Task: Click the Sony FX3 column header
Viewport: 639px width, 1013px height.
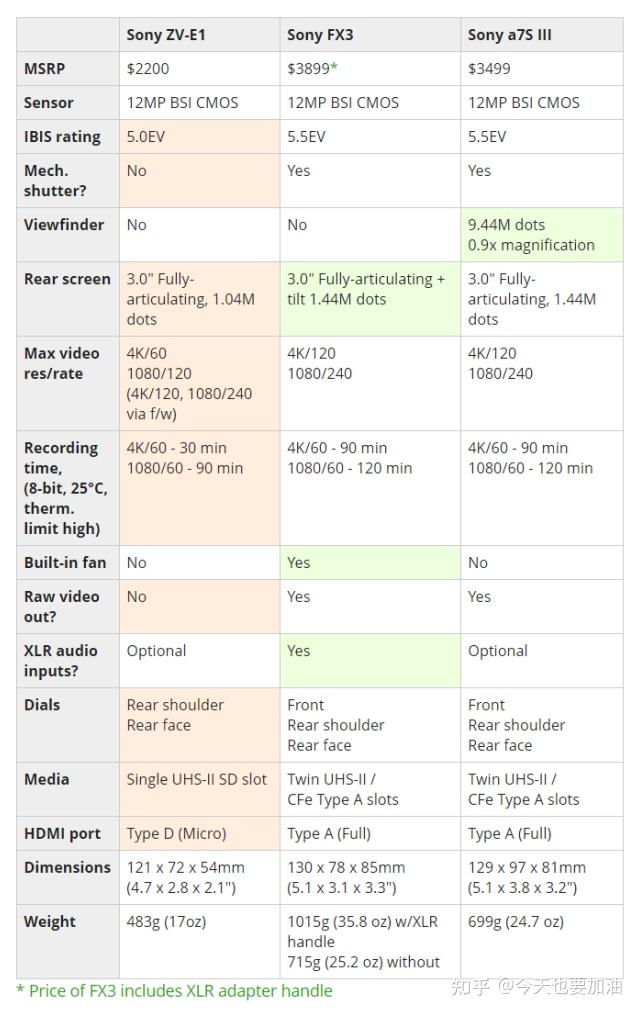Action: tap(320, 35)
